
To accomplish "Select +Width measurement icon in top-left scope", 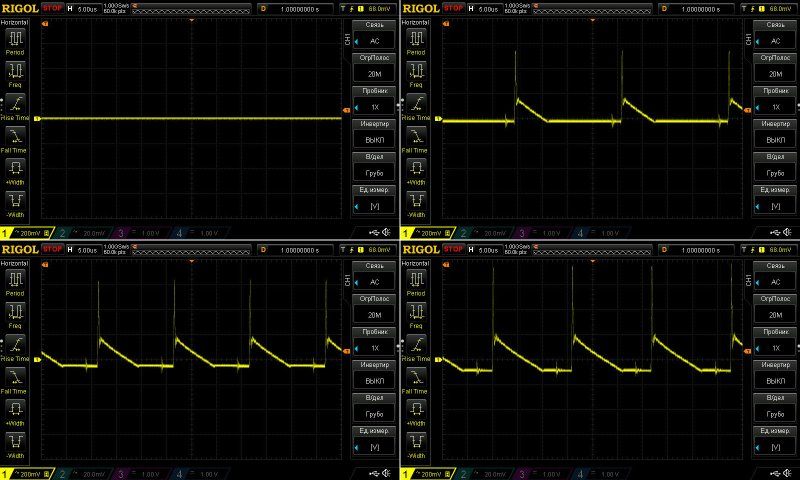I will (x=17, y=167).
